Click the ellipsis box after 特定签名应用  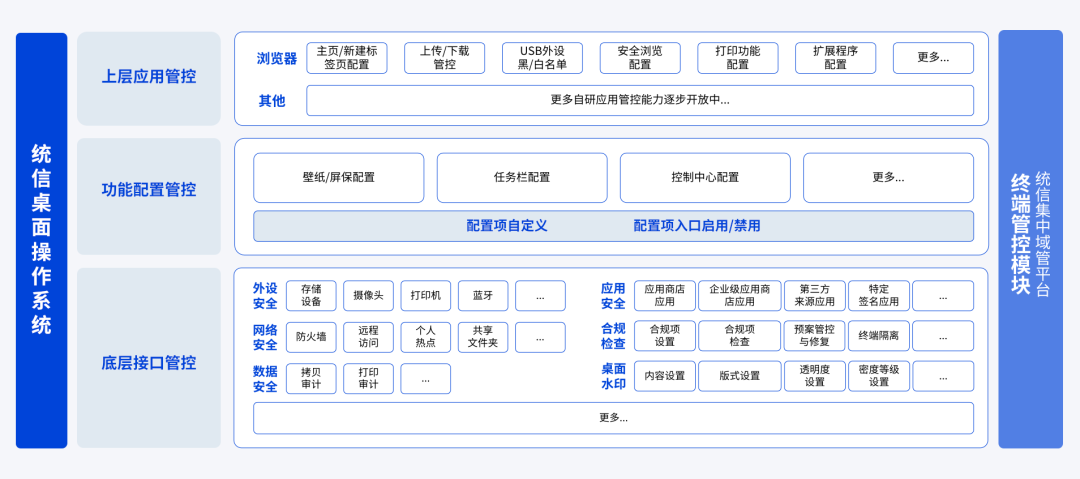coord(943,296)
